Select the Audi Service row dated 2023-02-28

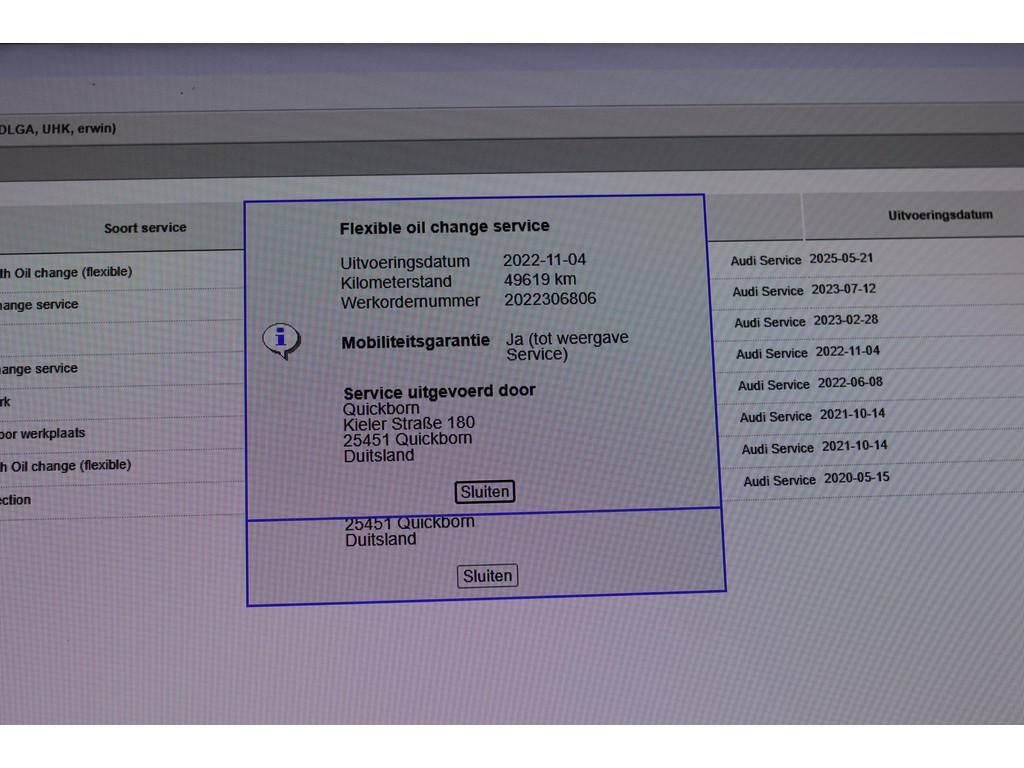pos(805,321)
